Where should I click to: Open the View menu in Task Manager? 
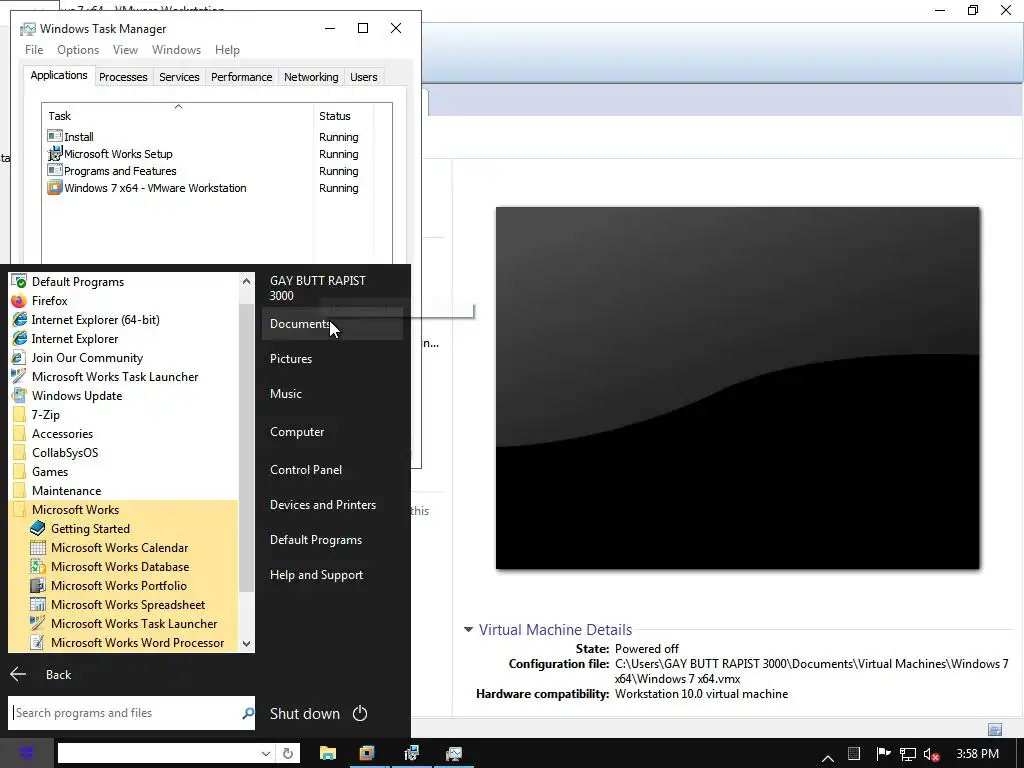pos(125,50)
